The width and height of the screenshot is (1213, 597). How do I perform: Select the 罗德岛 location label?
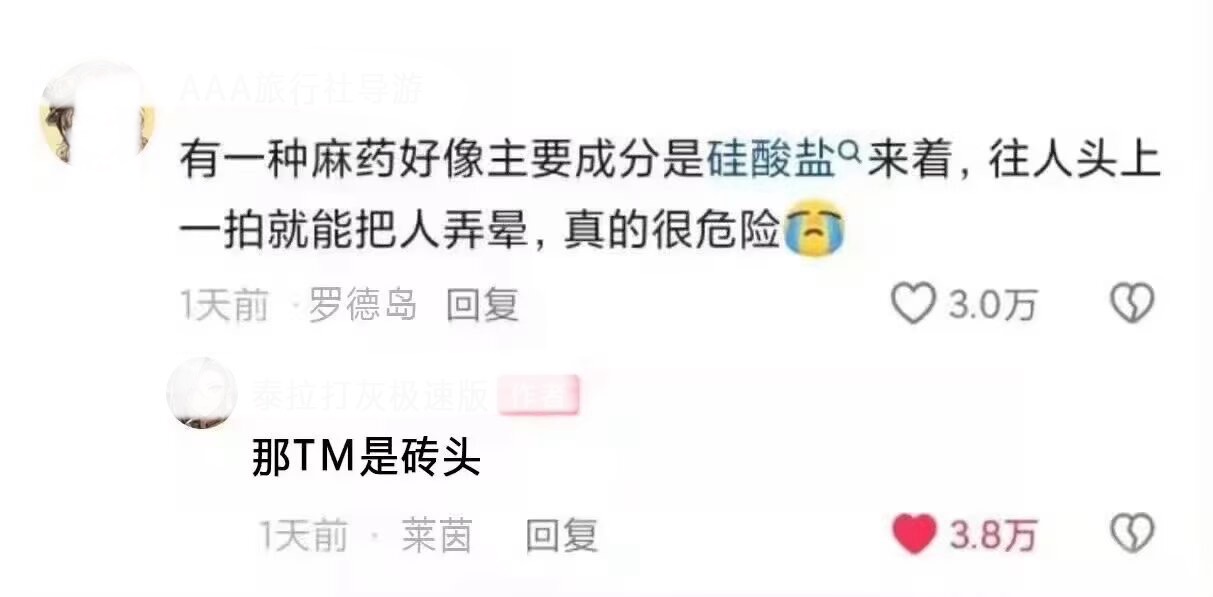pyautogui.click(x=362, y=305)
